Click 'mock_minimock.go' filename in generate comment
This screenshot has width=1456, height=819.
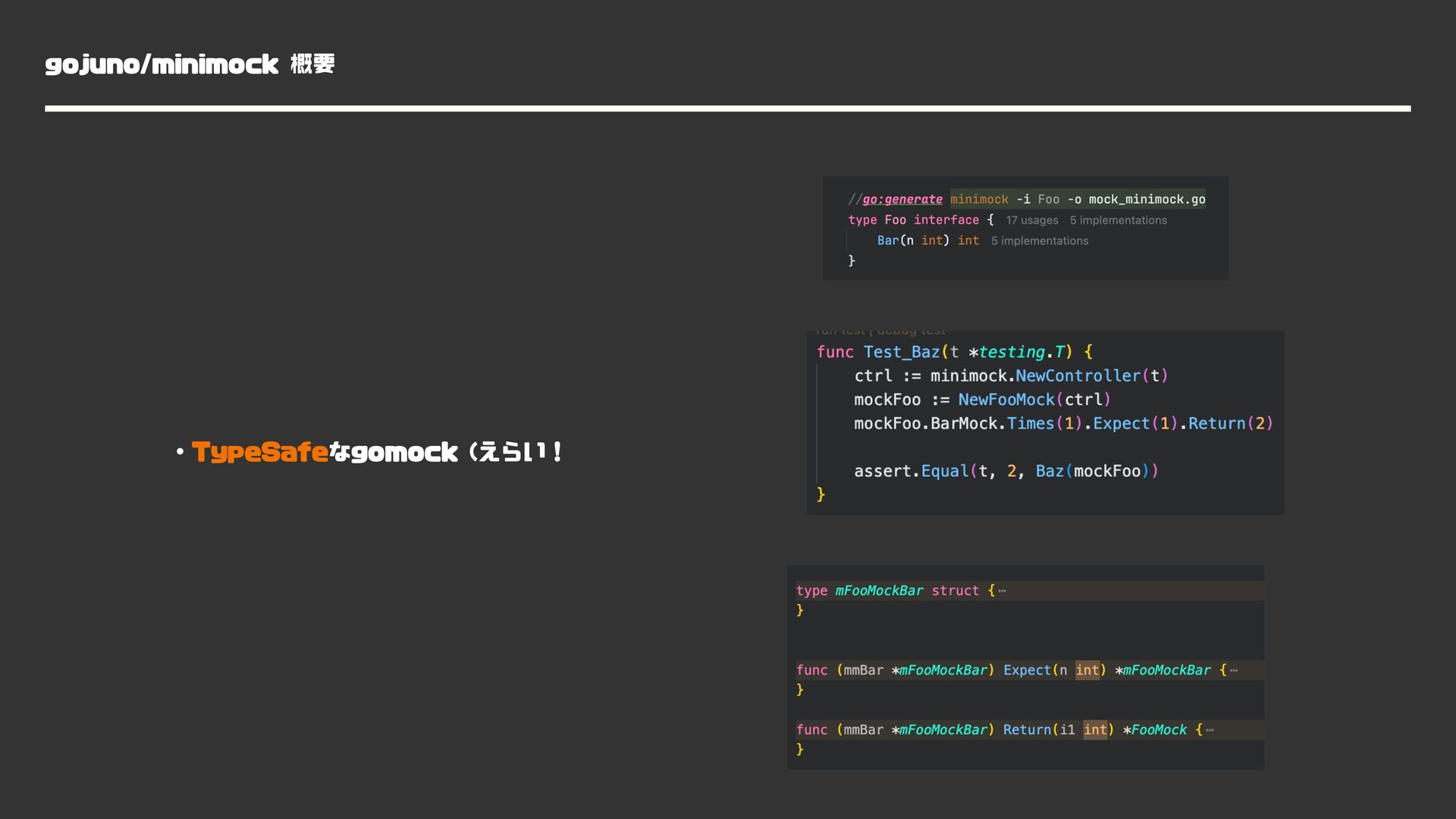pyautogui.click(x=1147, y=199)
